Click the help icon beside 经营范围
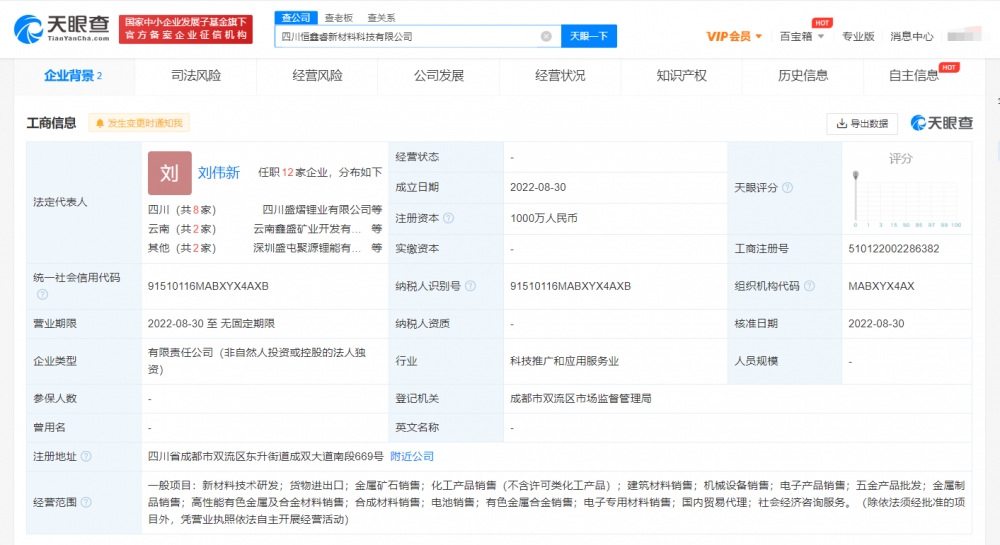The image size is (1000, 545). click(x=86, y=502)
